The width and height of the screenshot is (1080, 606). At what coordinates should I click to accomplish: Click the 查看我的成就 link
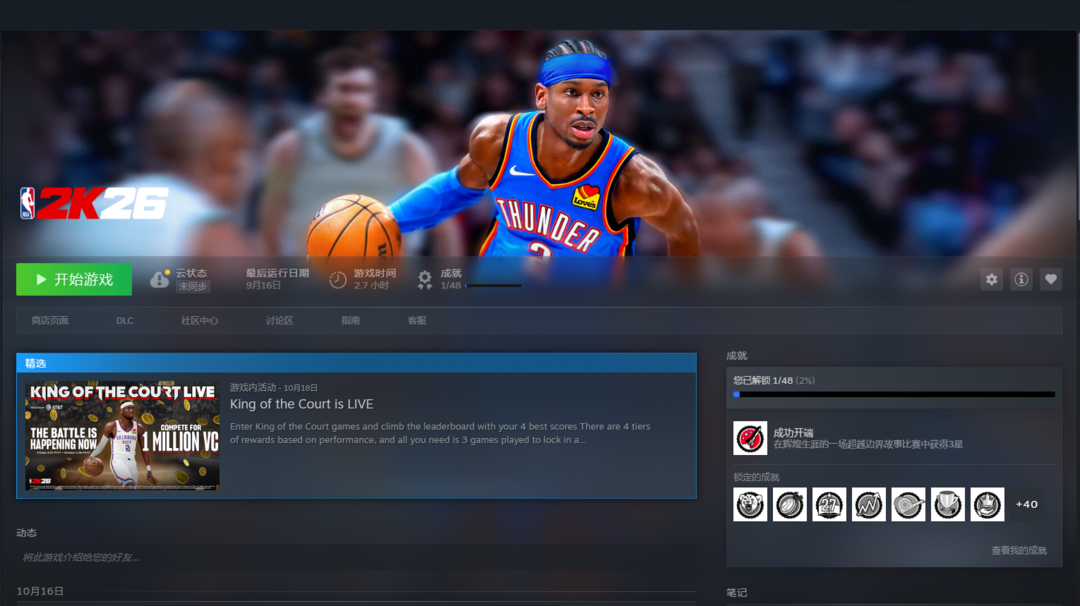coord(1018,551)
